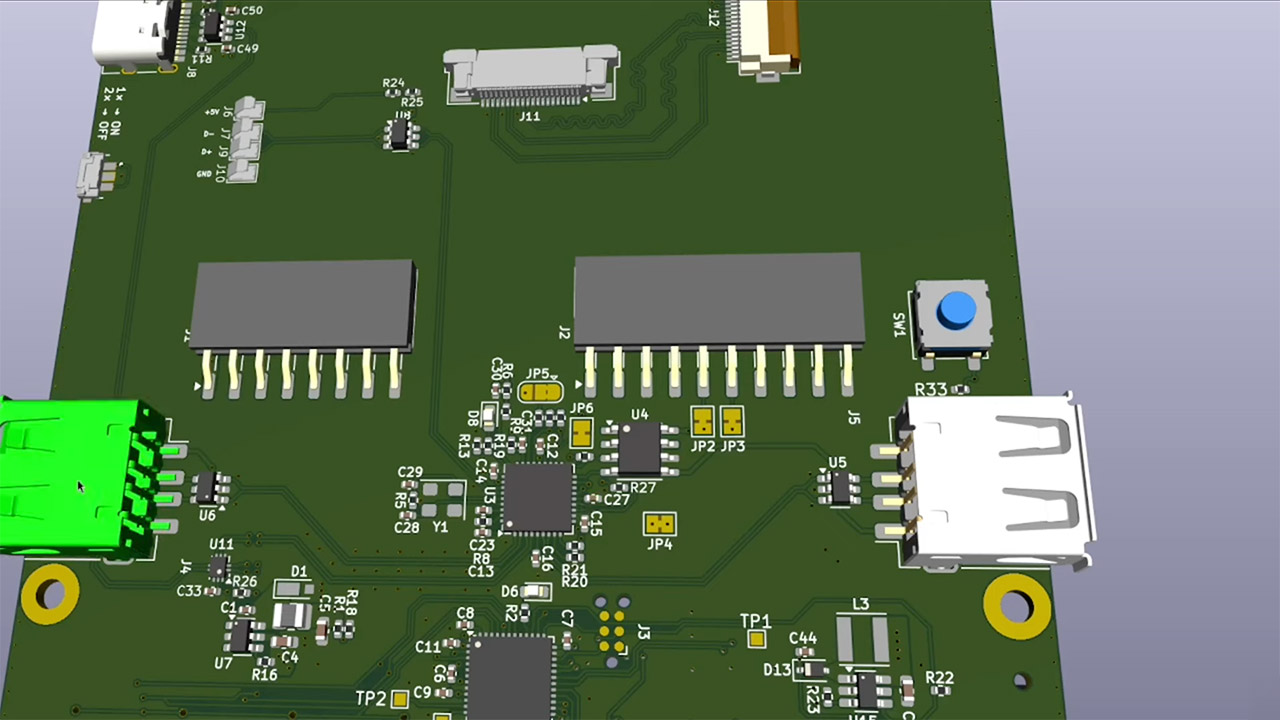The image size is (1280, 720).
Task: Select the L3 inductor
Action: (x=861, y=639)
